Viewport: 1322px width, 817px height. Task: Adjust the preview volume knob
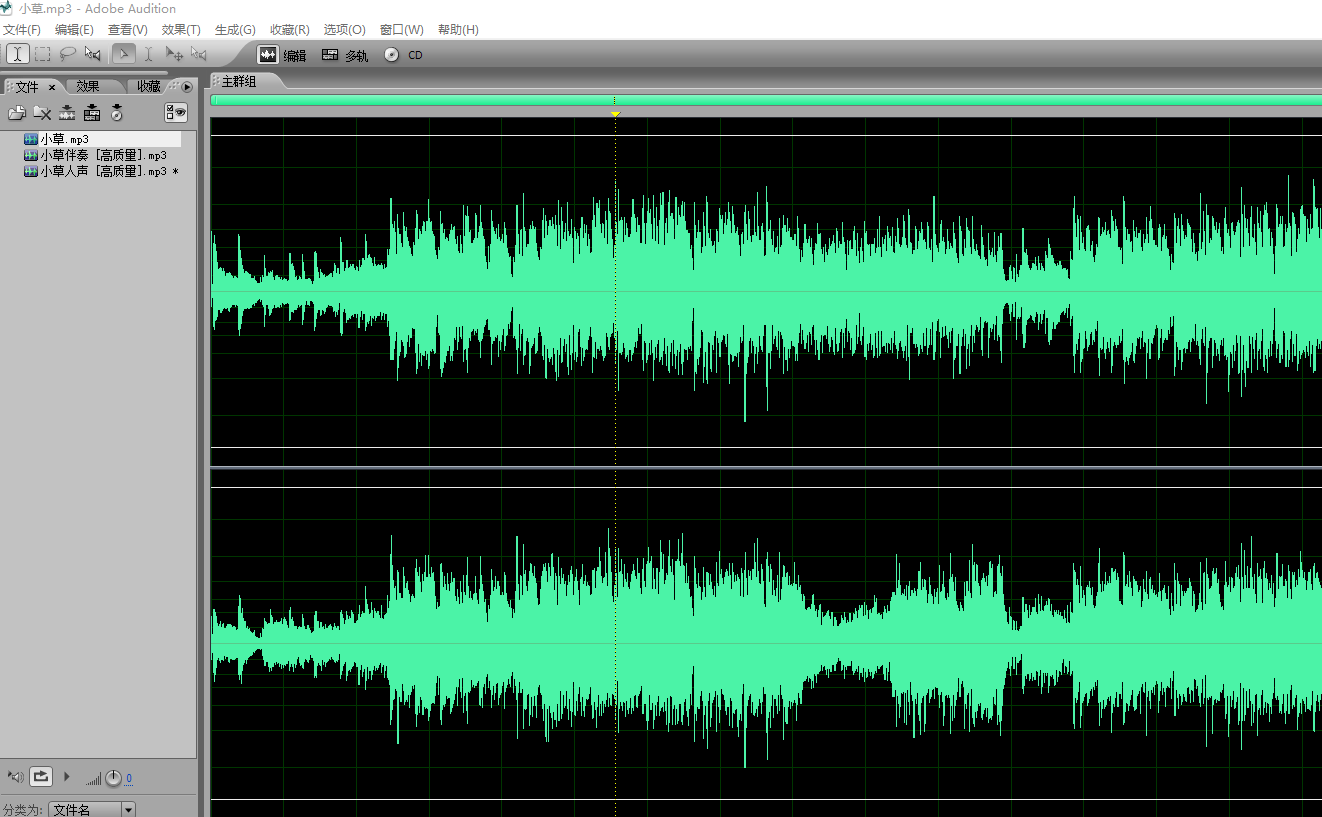113,778
